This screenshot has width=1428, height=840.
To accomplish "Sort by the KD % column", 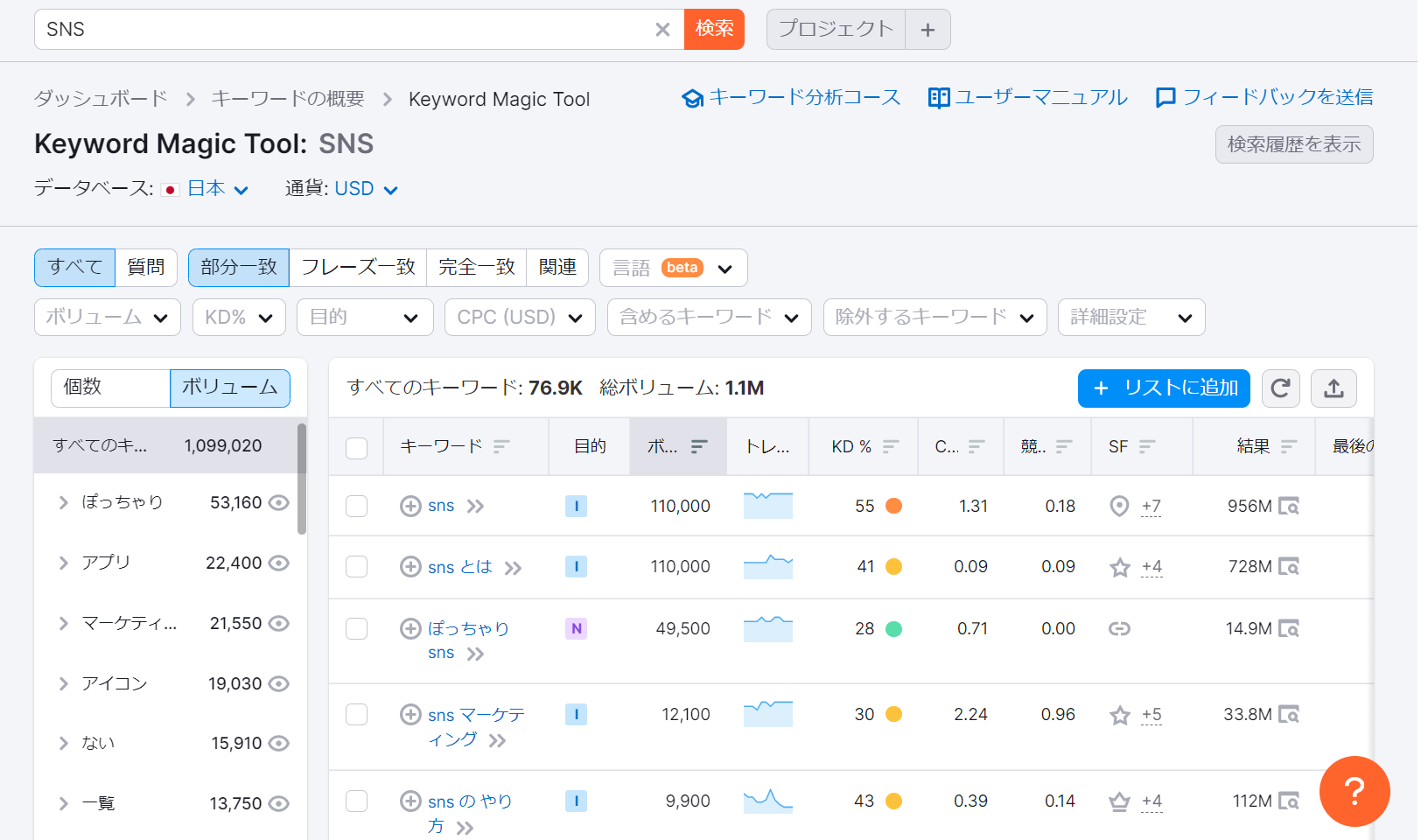I will point(891,446).
